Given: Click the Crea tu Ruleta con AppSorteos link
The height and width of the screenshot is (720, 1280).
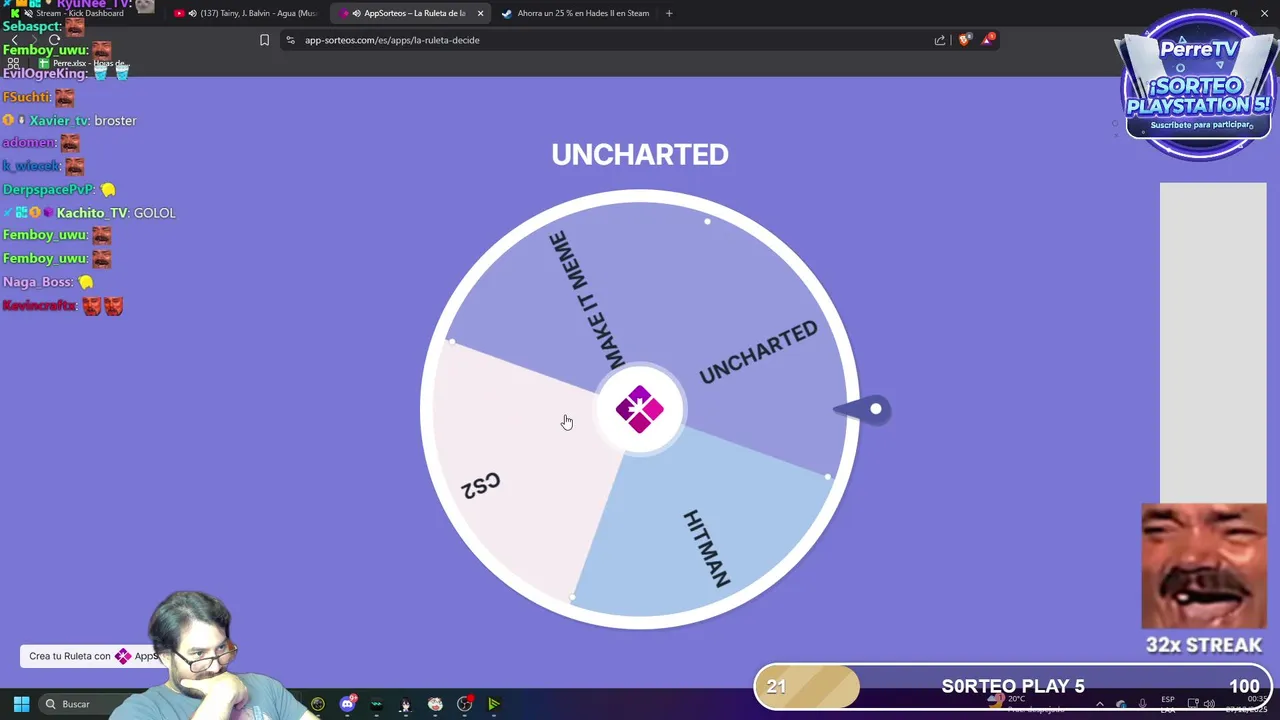Looking at the screenshot, I should [x=92, y=656].
